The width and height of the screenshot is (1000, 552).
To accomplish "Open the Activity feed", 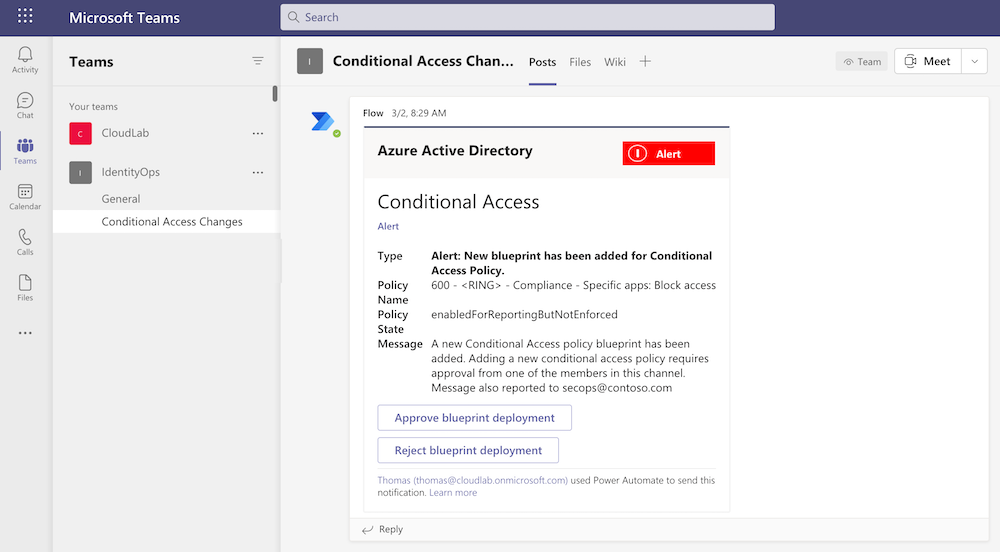I will pyautogui.click(x=25, y=60).
